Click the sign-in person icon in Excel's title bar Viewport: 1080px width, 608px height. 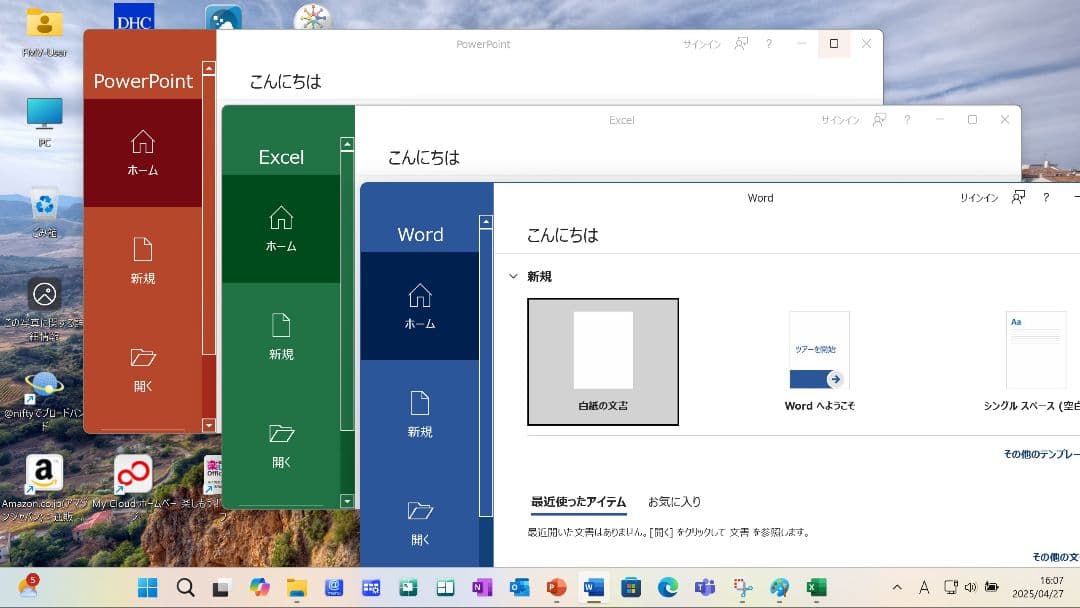tap(879, 119)
